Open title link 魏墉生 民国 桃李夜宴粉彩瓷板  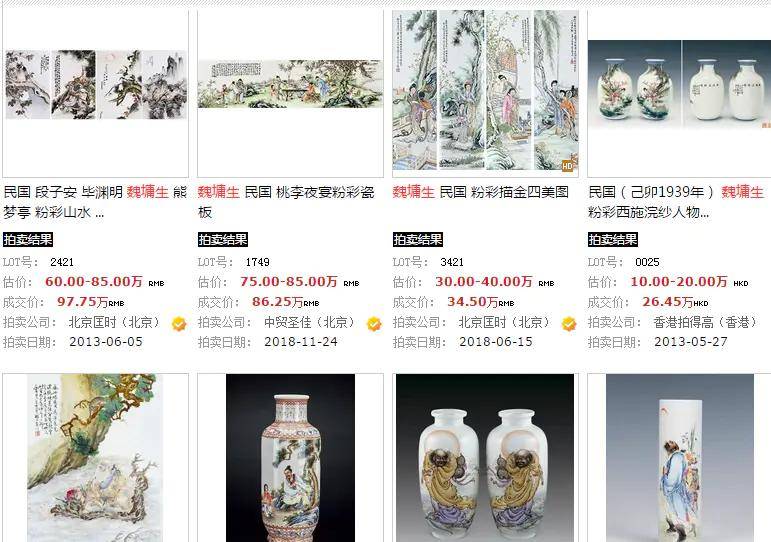point(287,202)
